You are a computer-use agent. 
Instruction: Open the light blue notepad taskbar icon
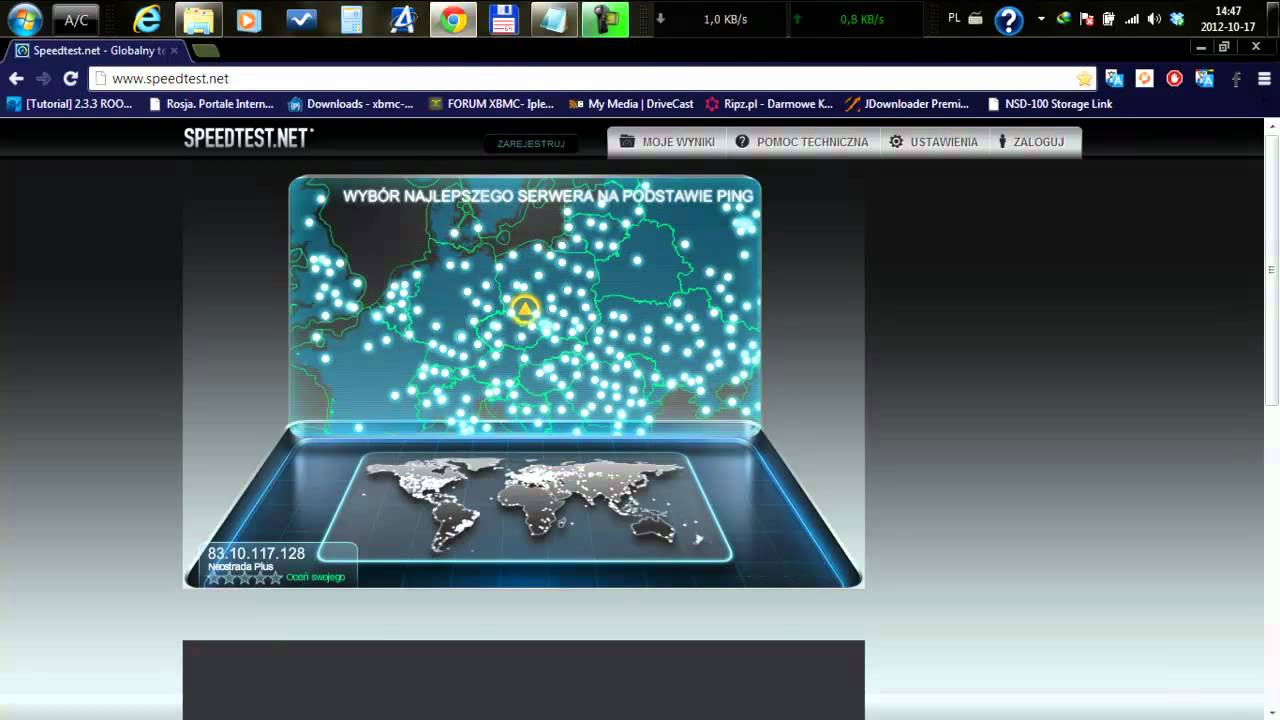[x=555, y=19]
